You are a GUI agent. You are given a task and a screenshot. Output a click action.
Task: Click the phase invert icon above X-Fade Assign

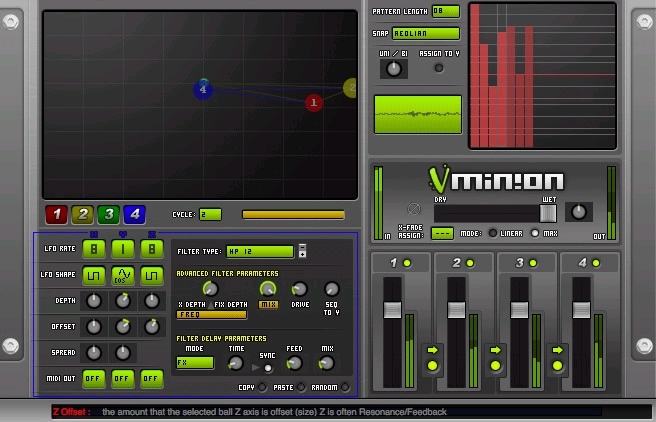pyautogui.click(x=414, y=209)
